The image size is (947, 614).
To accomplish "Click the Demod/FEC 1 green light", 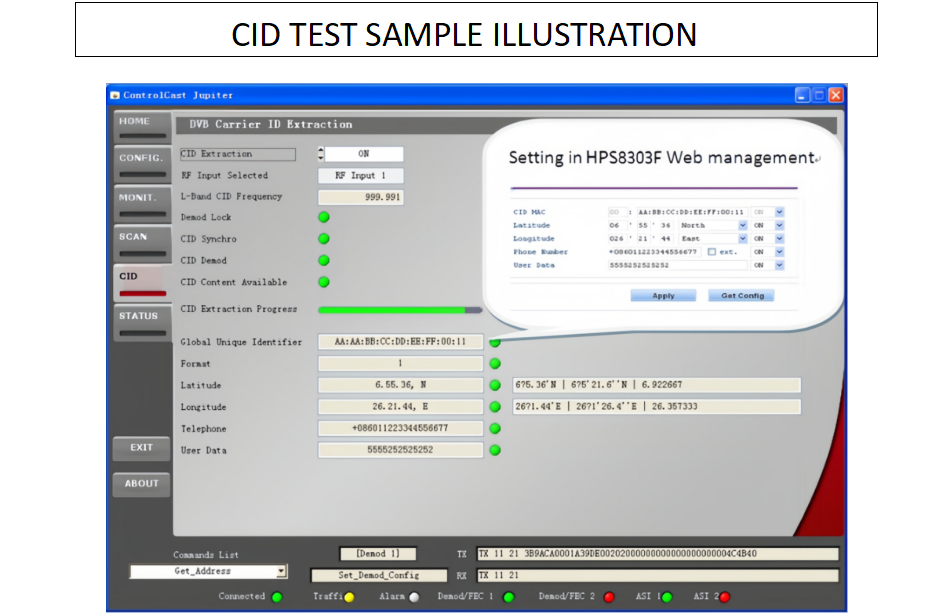I will click(x=509, y=597).
